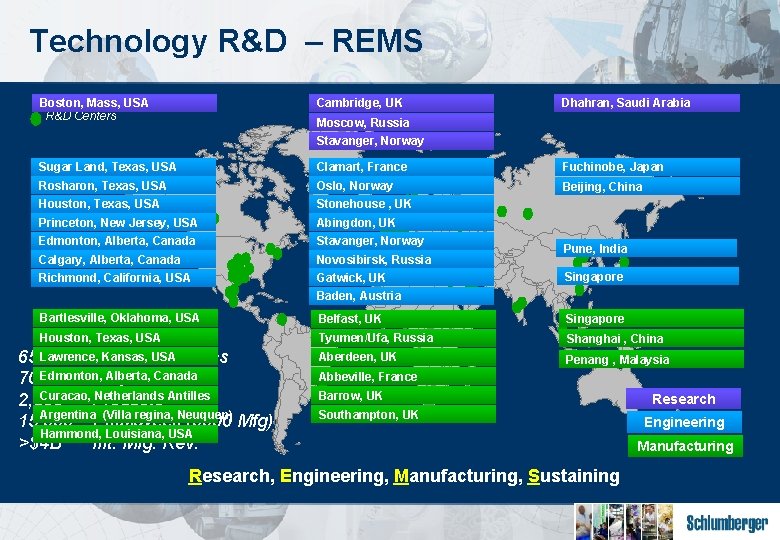This screenshot has width=780, height=540.
Task: Click the 'Research, Engineering, Manufacturing, Sustaining' caption
Action: (404, 476)
